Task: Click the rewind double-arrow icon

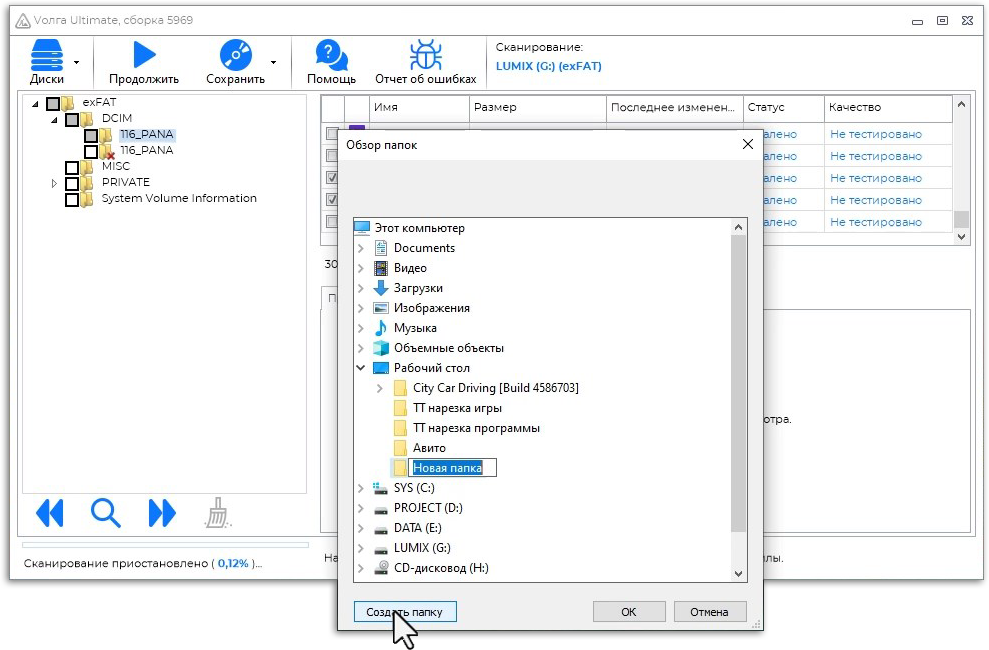Action: point(49,513)
